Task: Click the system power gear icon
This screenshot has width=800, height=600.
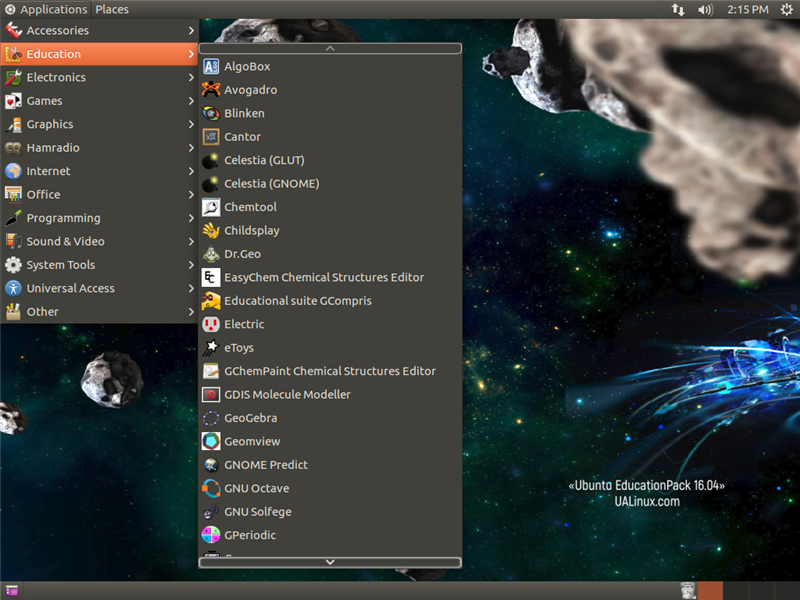Action: [x=786, y=10]
